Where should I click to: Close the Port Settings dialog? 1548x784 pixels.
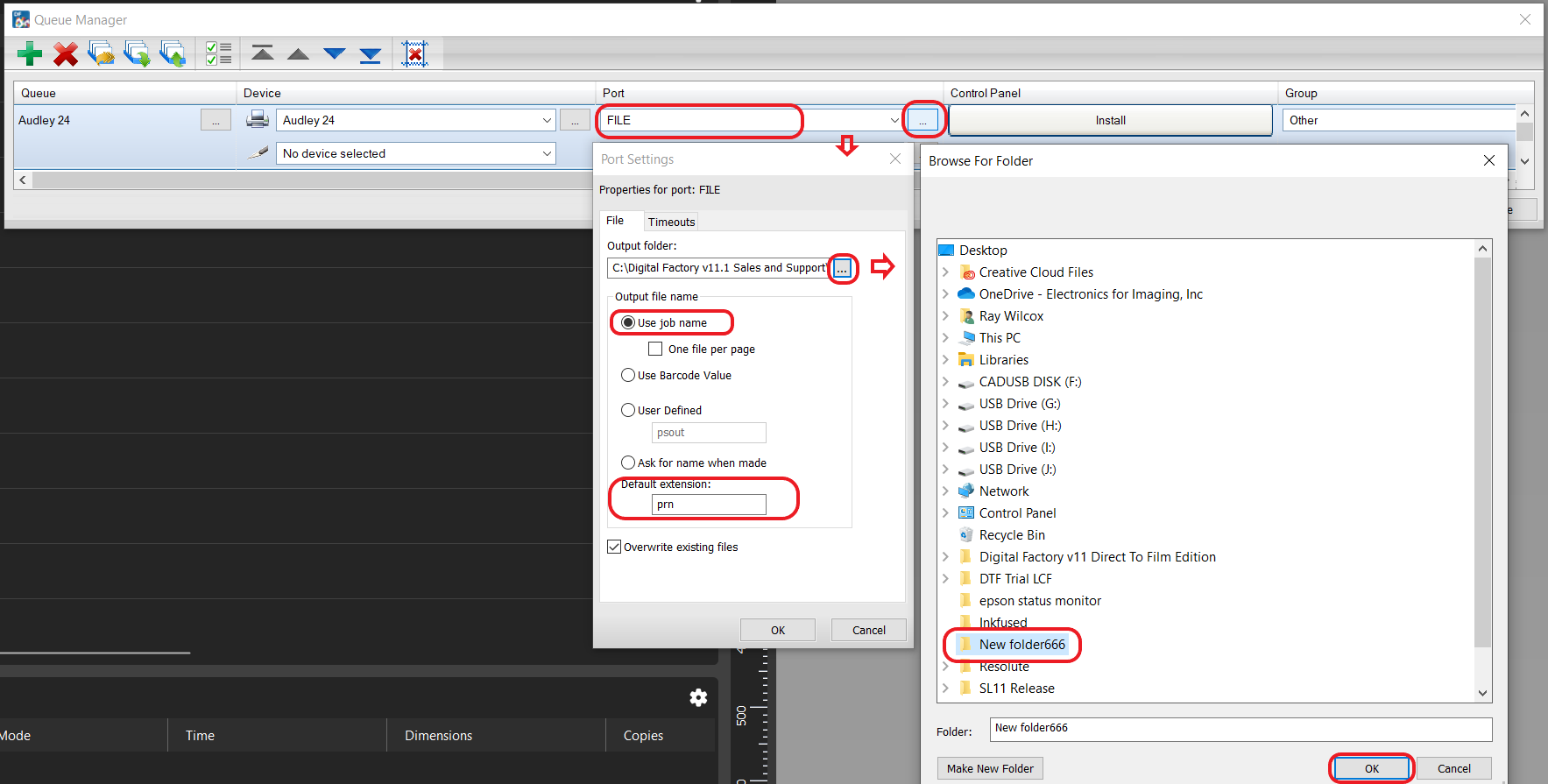(895, 159)
